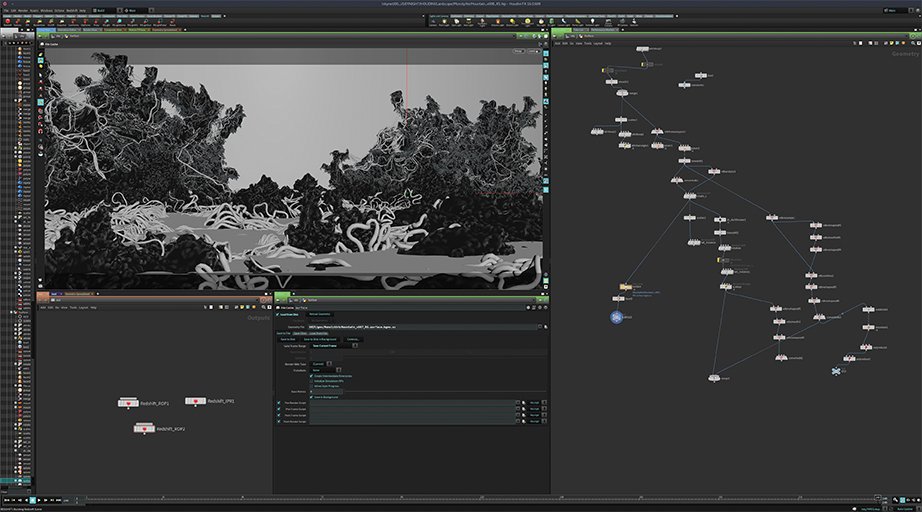Select the Volume Light shelf tool
Image resolution: width=922 pixels, height=512 pixels.
point(498,22)
